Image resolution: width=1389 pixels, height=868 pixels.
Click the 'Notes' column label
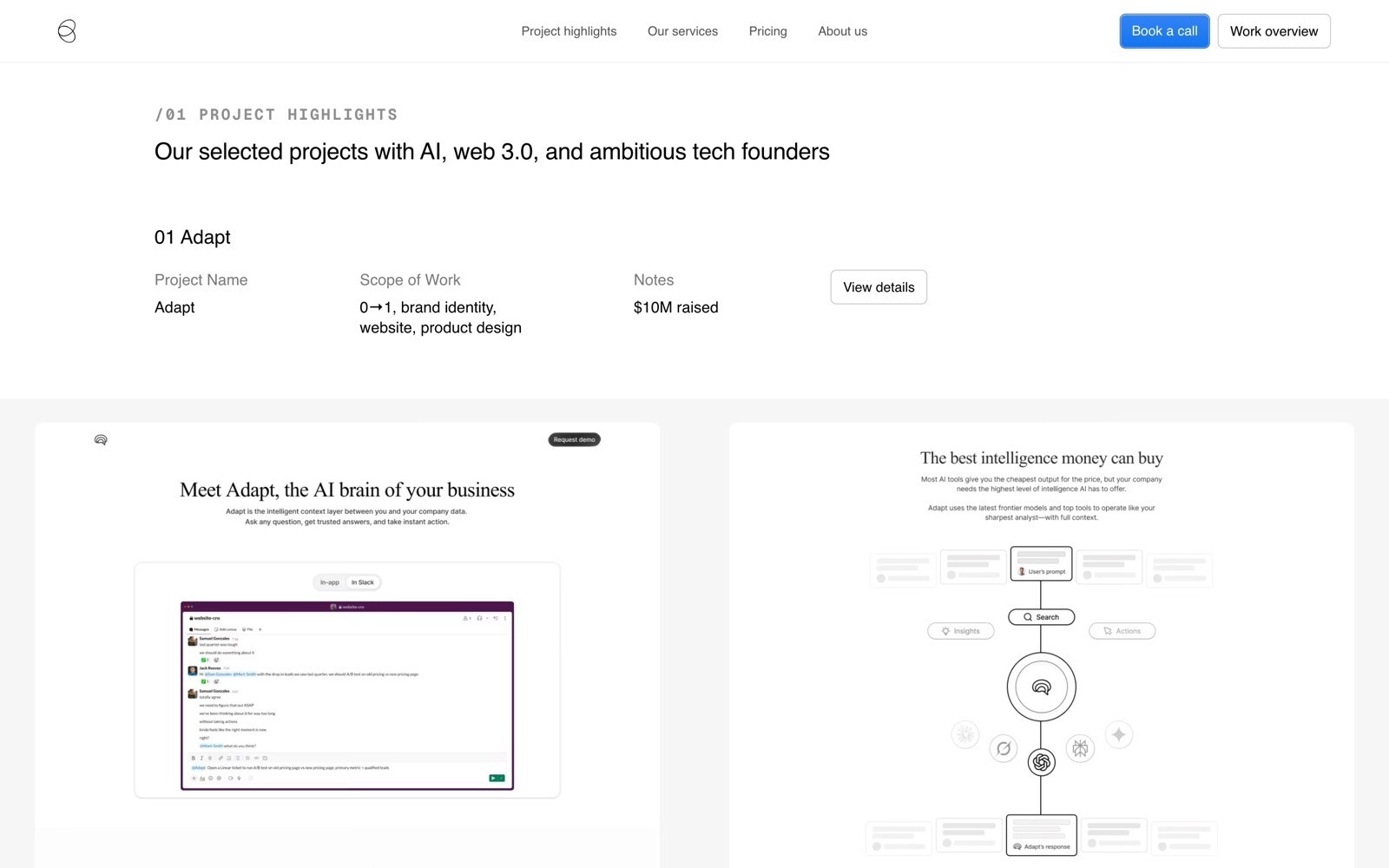(654, 279)
